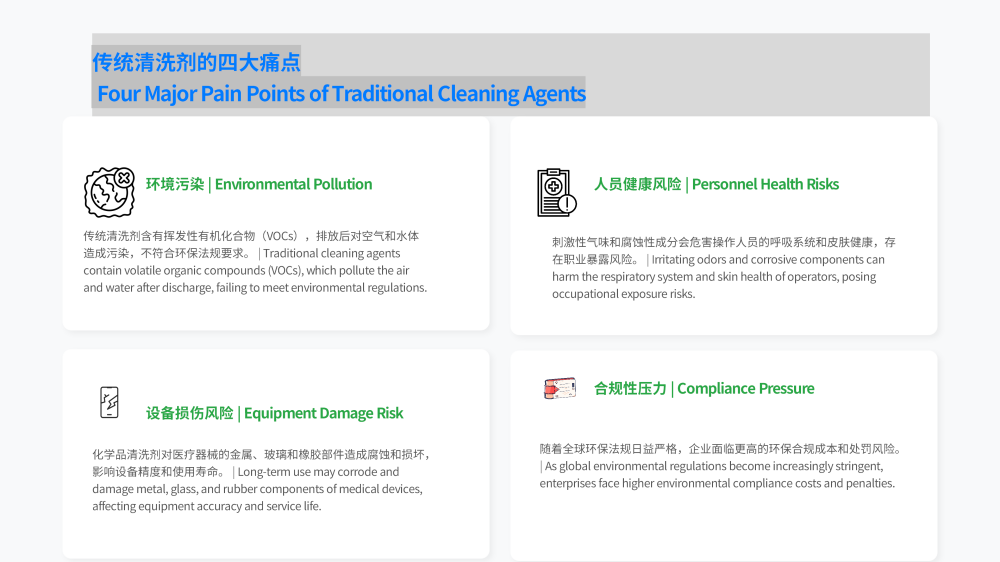
Task: Select the 环境污染 heading text
Action: click(175, 184)
